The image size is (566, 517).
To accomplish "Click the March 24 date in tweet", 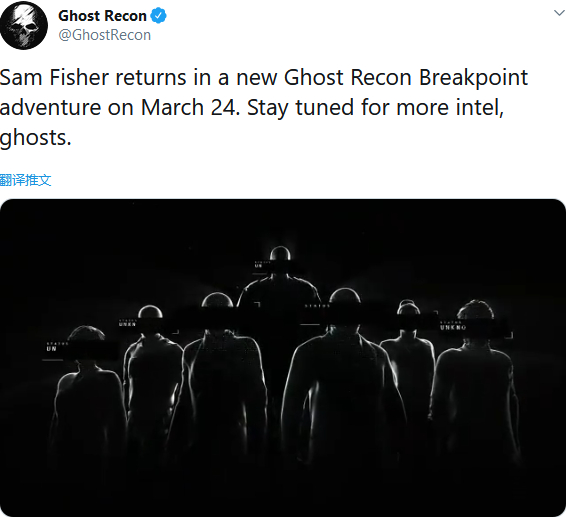I will 190,108.
